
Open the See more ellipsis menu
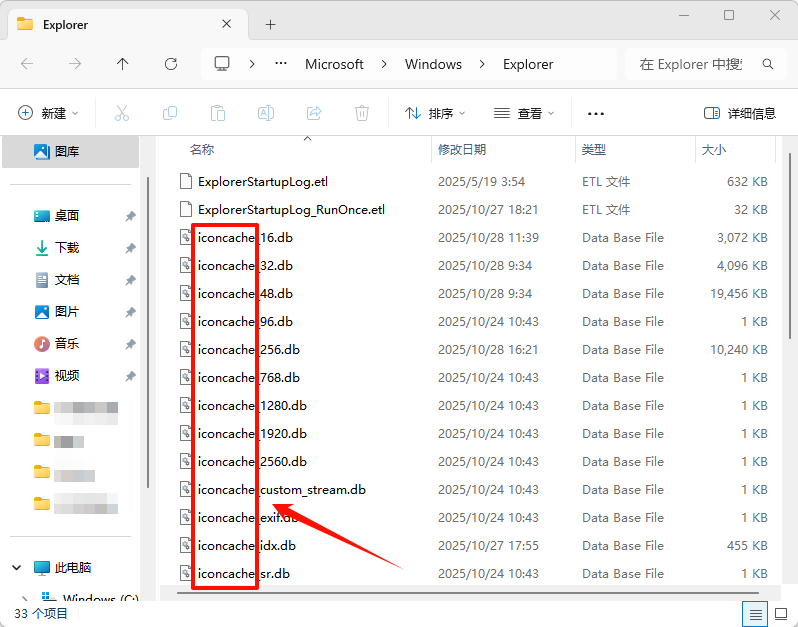click(x=596, y=113)
